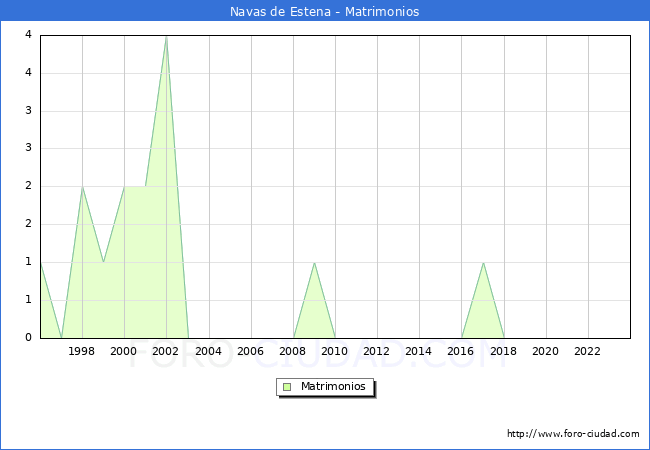Click the 'Matrimonios' legend label

333,387
